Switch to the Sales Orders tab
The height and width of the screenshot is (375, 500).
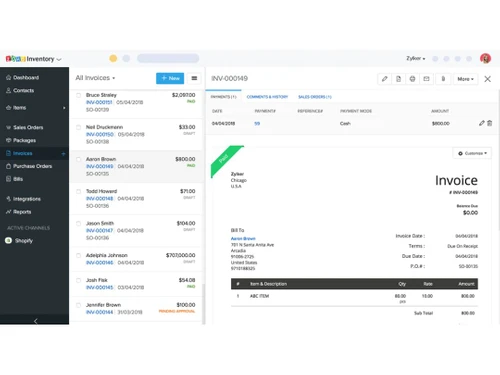pos(315,97)
